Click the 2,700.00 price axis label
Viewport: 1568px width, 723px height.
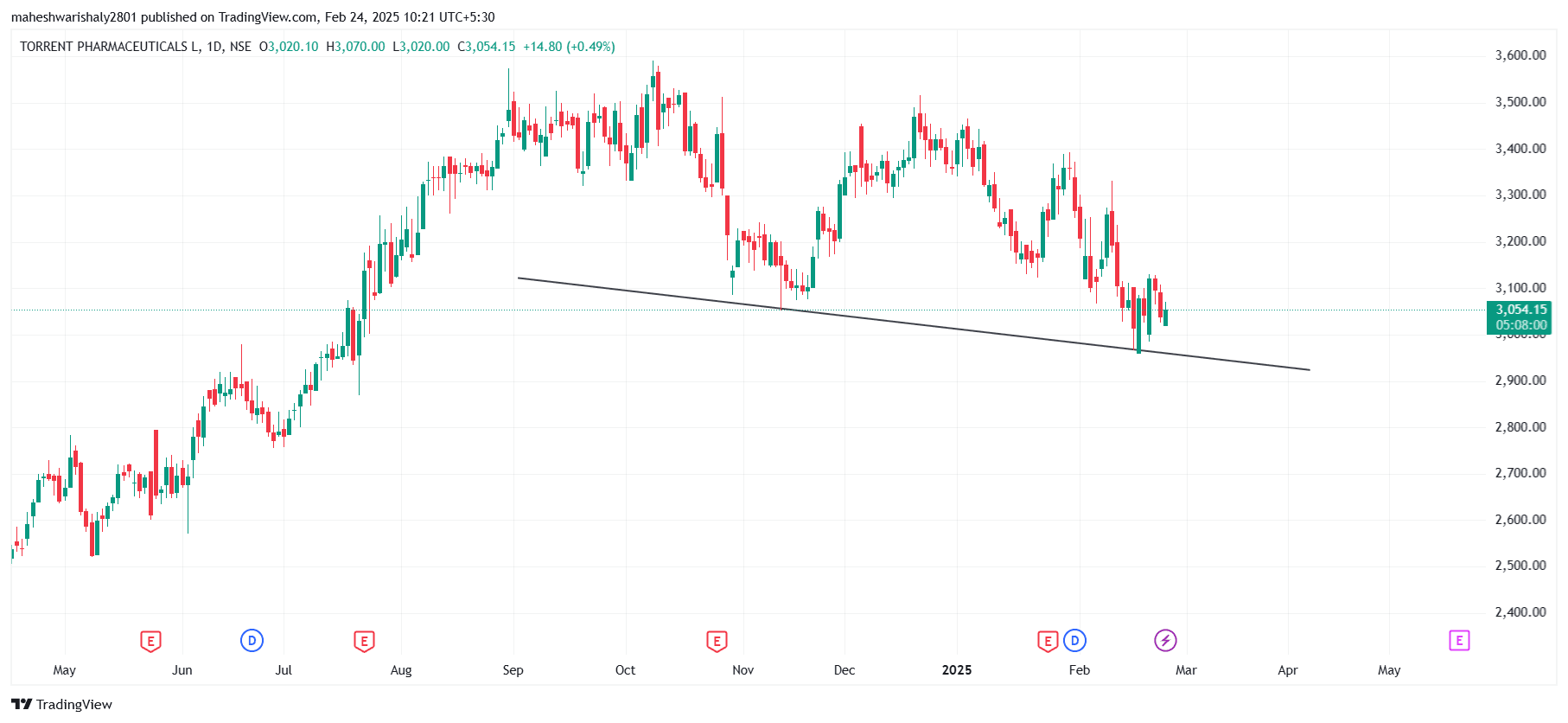pos(1520,473)
